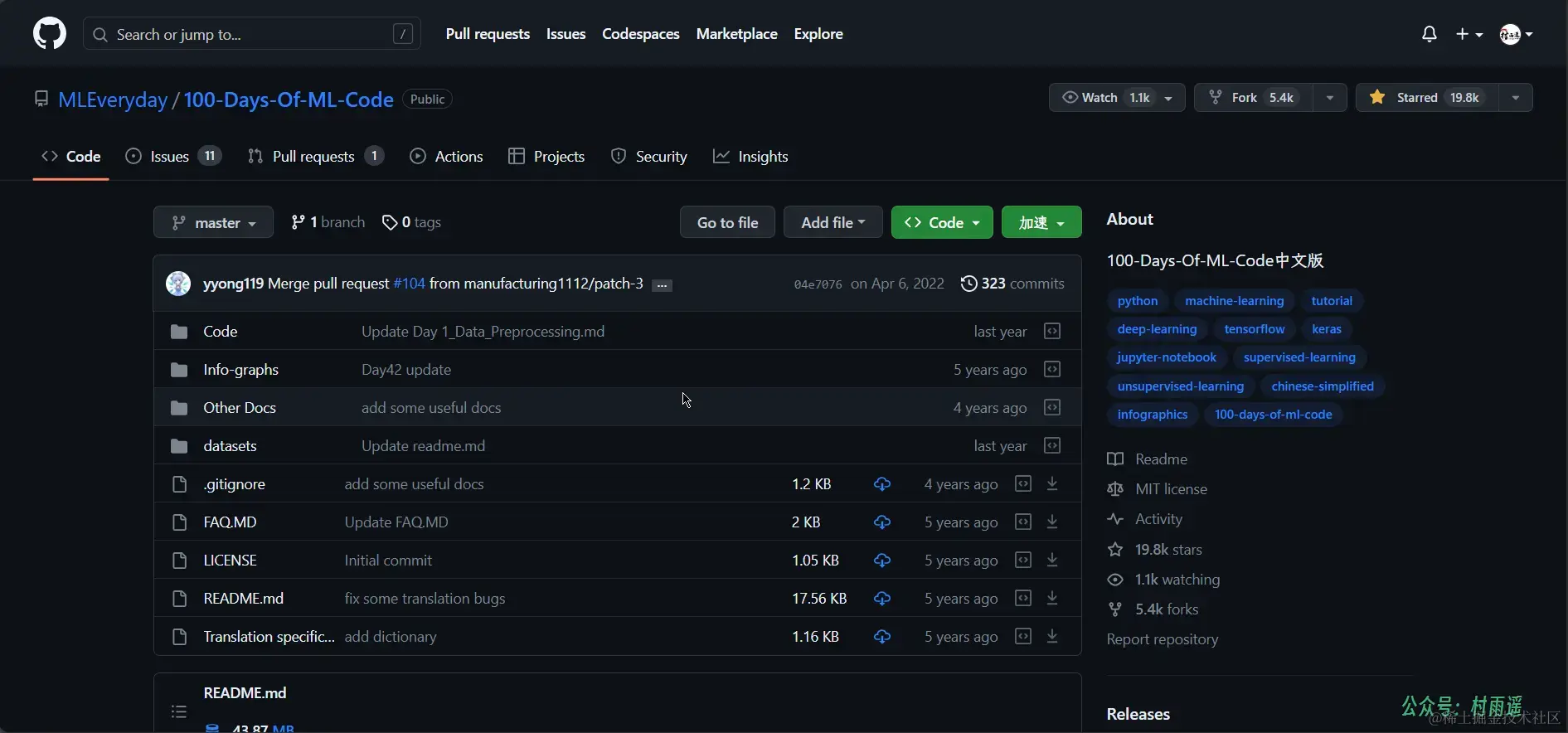This screenshot has height=733, width=1568.
Task: Open Marketplace in top navigation
Action: tap(736, 34)
